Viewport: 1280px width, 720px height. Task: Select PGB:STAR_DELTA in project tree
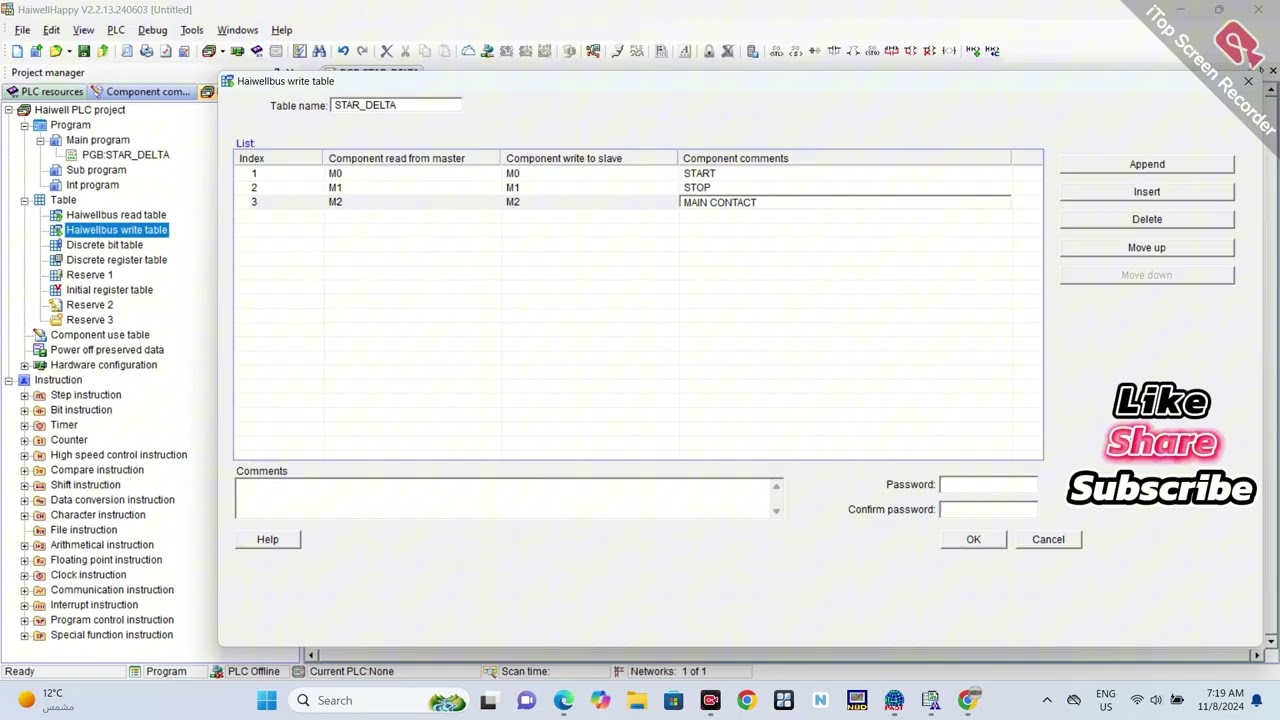click(125, 155)
